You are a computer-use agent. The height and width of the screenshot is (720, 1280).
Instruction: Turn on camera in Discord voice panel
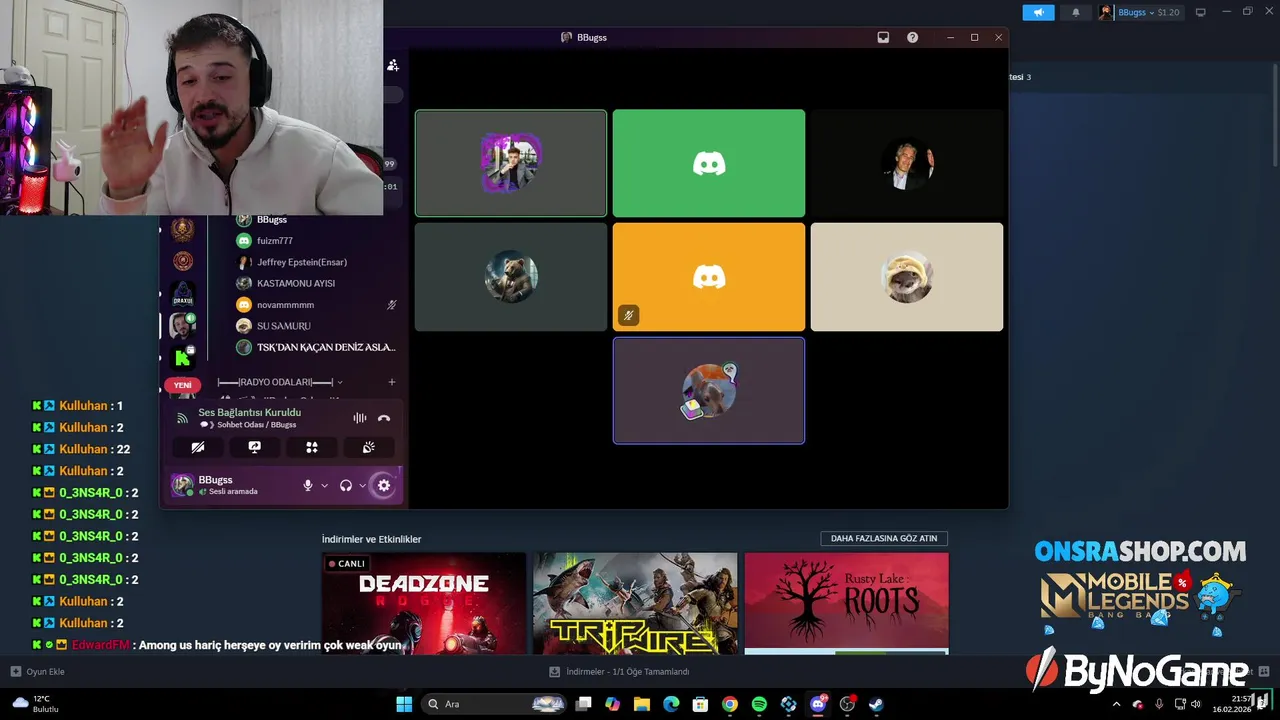197,447
